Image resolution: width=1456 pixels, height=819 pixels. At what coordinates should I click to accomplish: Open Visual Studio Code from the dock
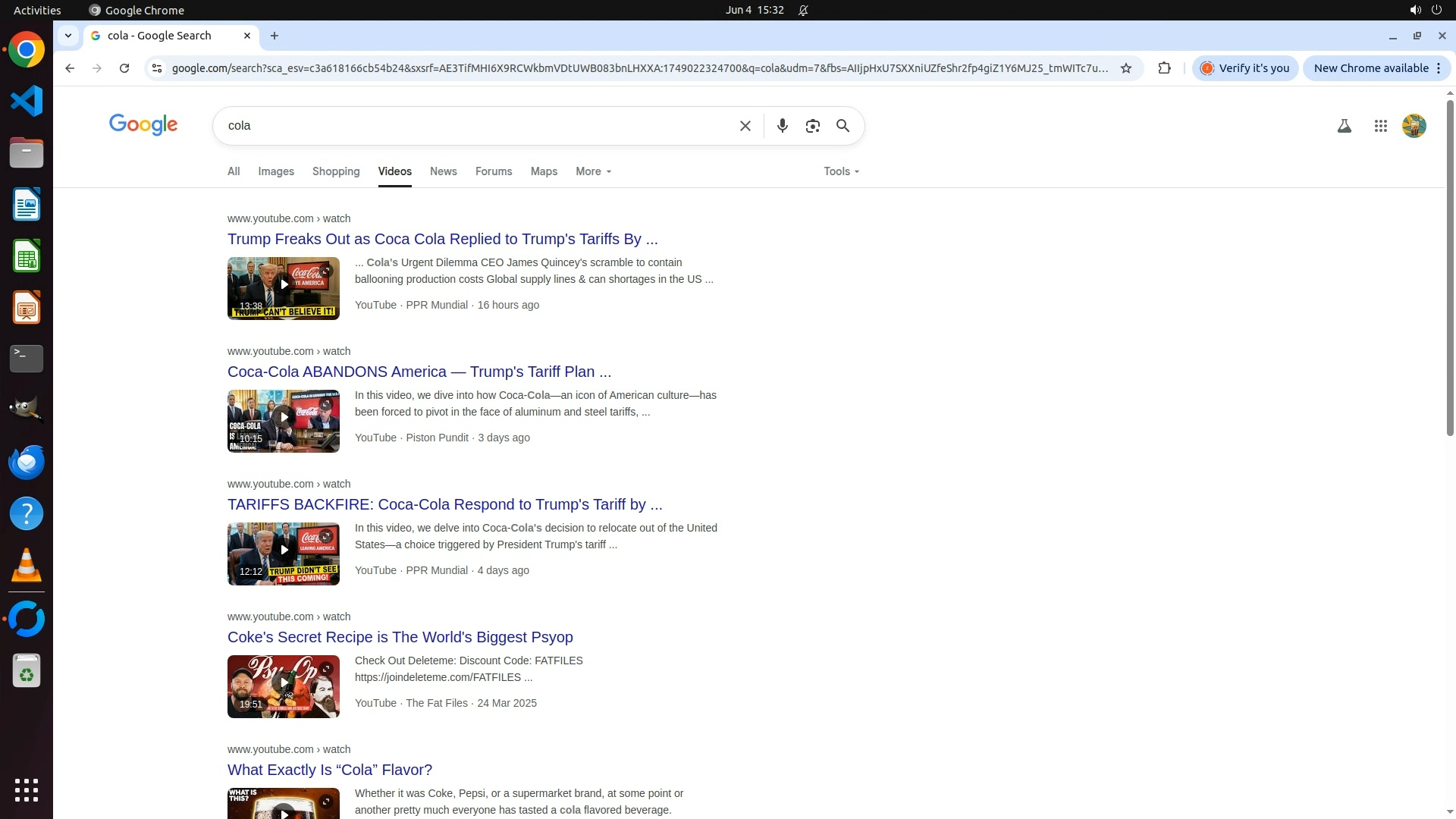27,101
